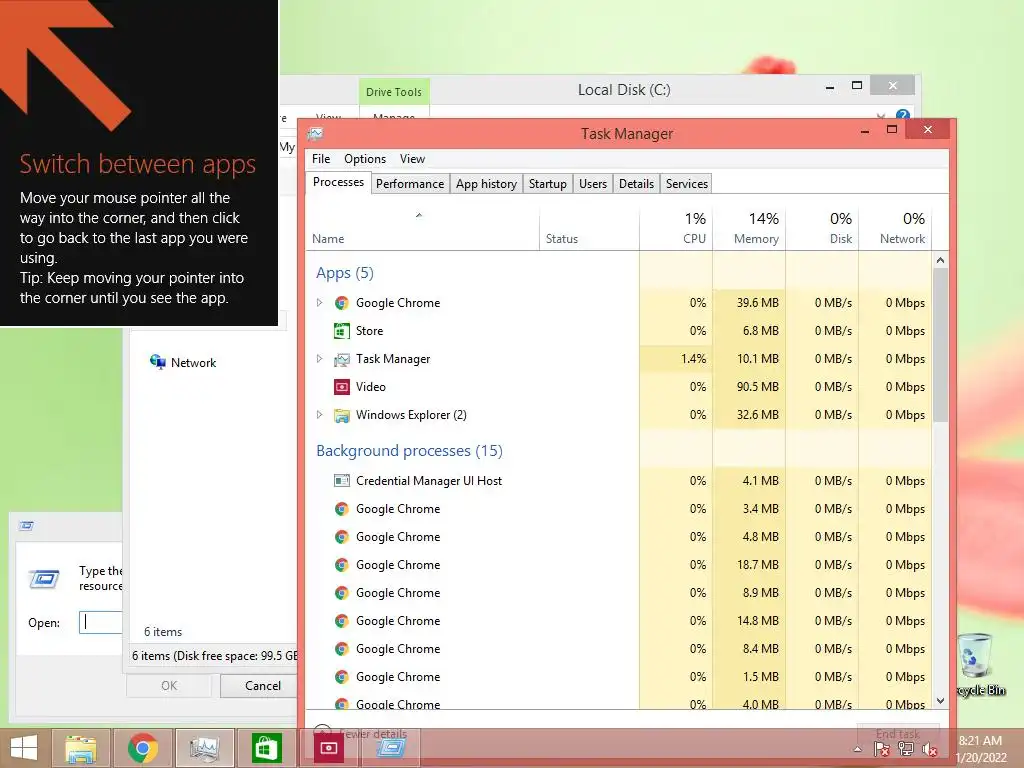Open the View menu in Task Manager

click(412, 159)
